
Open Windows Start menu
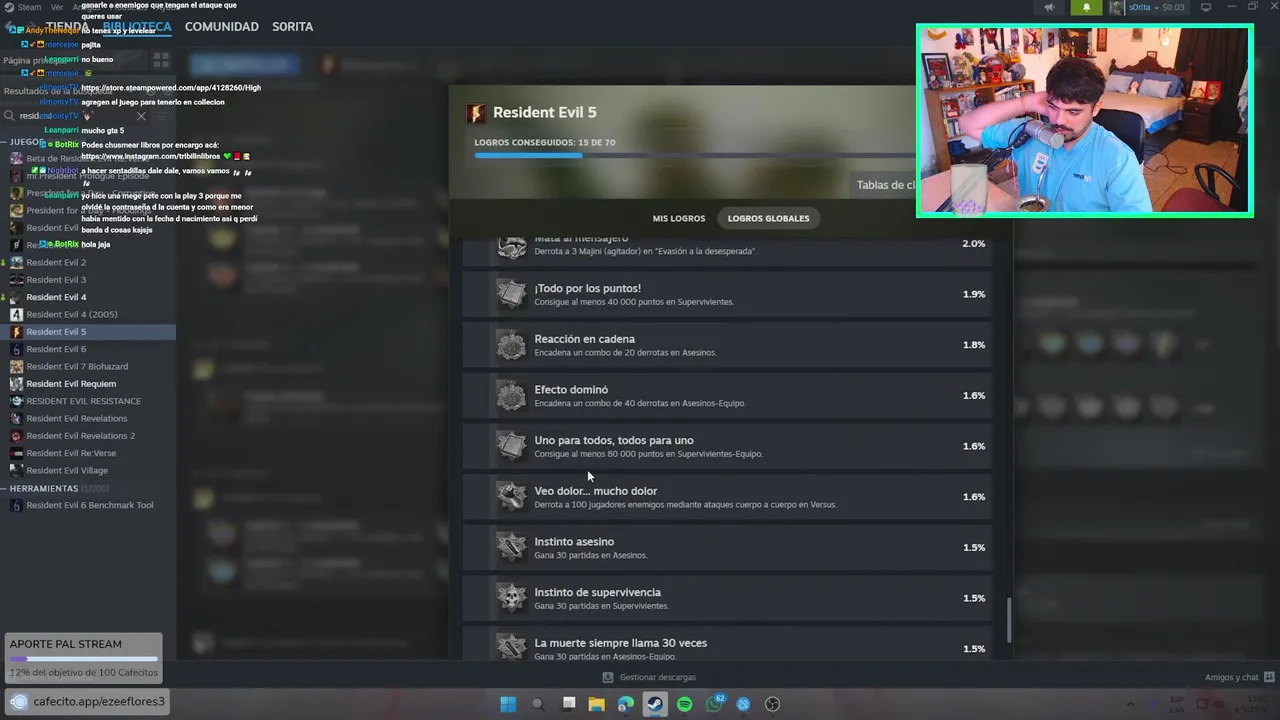(508, 704)
